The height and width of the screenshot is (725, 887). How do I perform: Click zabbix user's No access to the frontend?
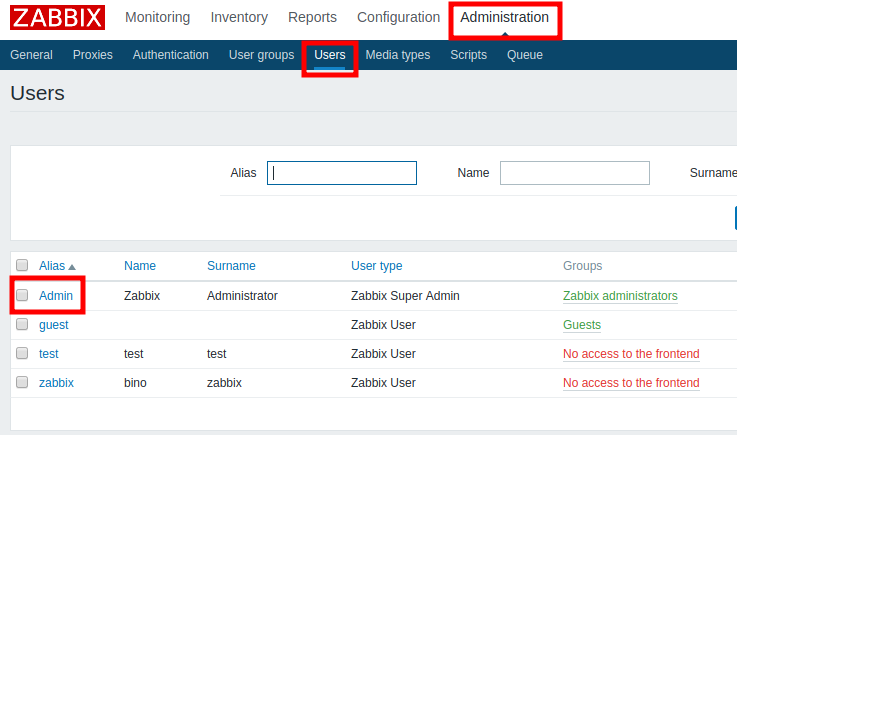(631, 383)
